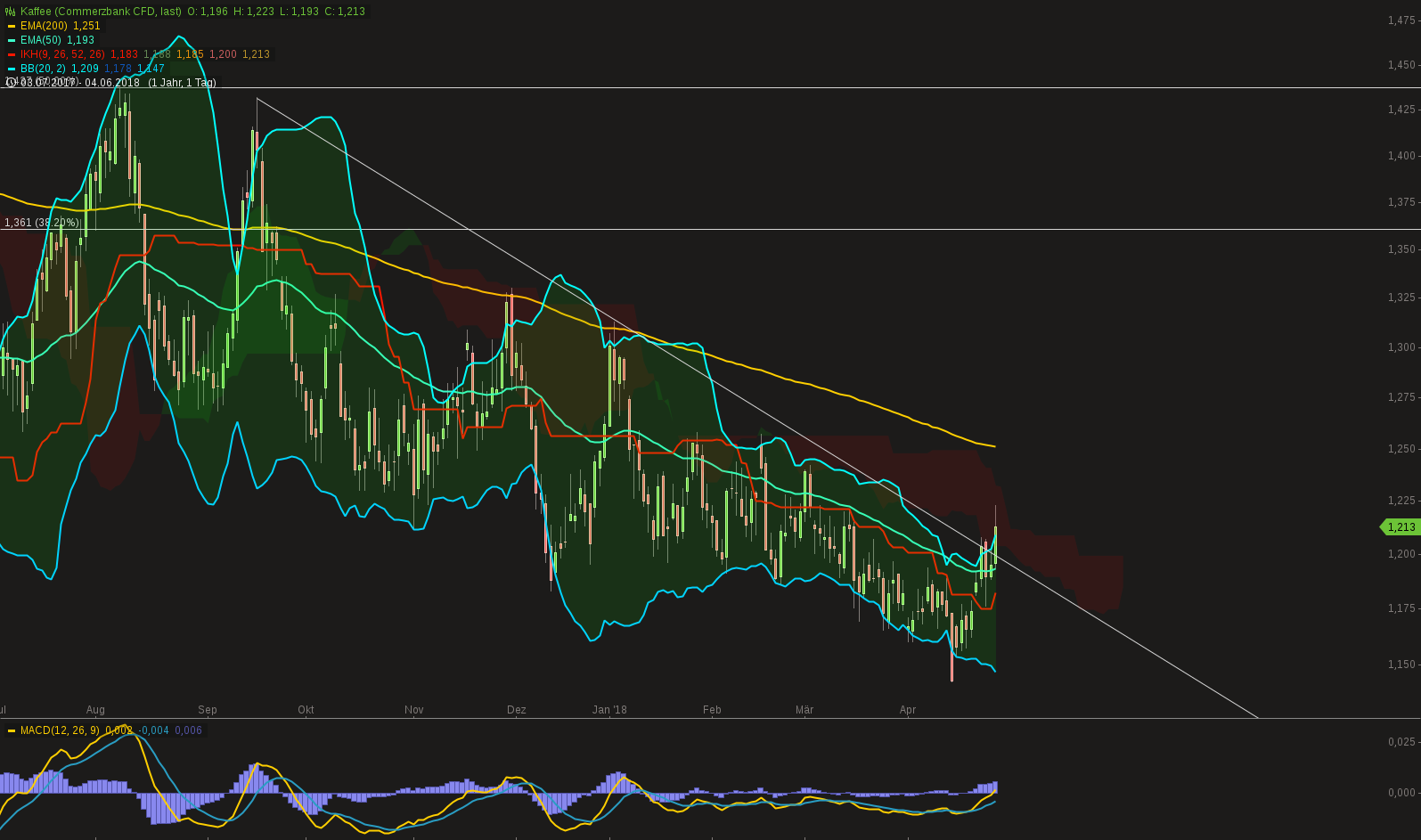Click the Mär label on the time axis

804,710
